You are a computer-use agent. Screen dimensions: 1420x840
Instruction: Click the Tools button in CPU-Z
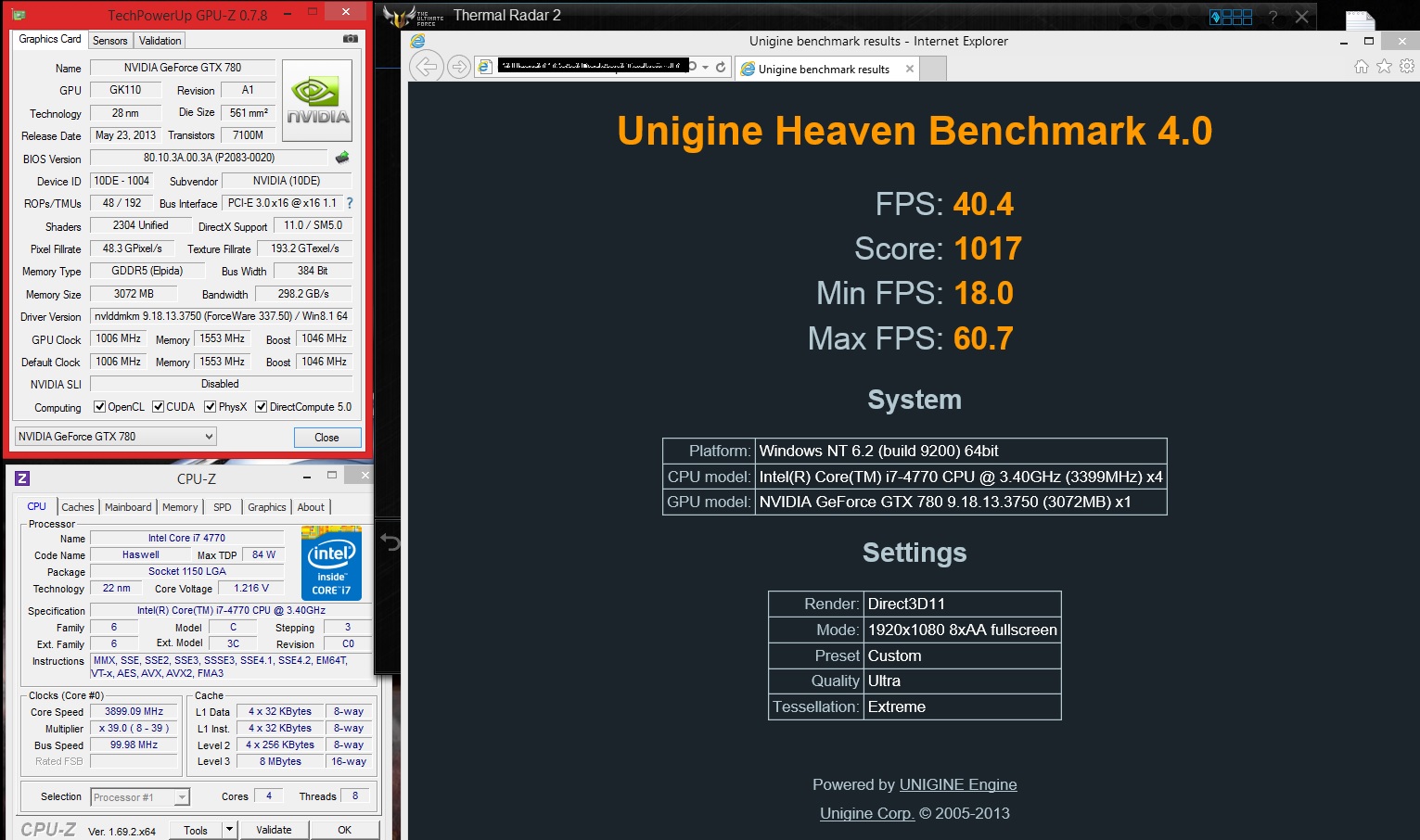[x=196, y=830]
